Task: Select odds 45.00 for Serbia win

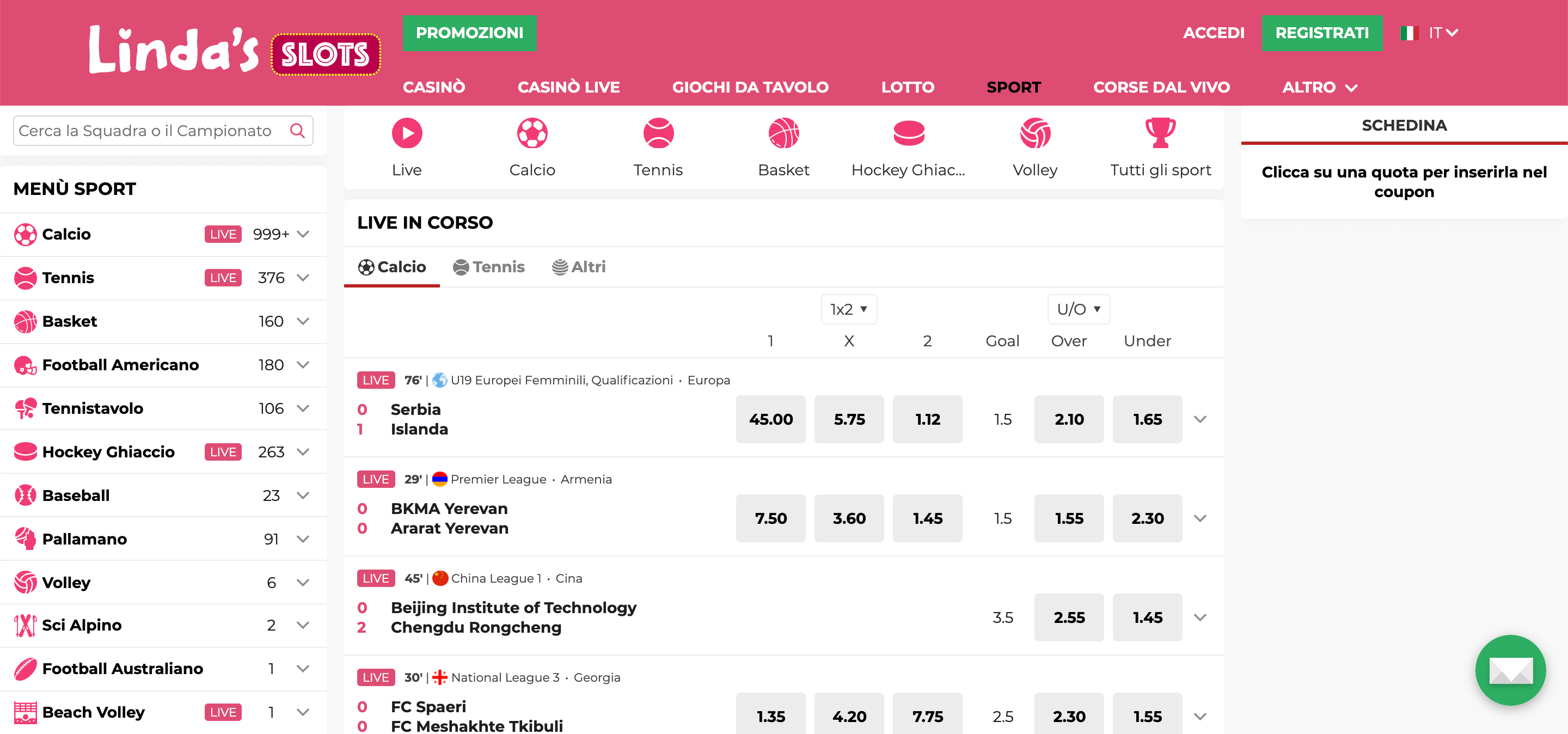Action: point(770,419)
